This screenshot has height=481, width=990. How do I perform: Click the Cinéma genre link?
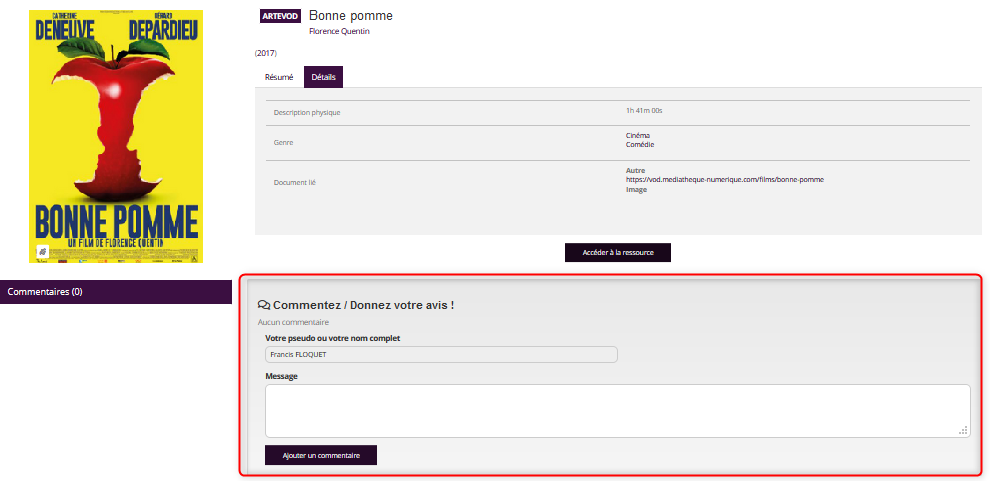click(638, 135)
